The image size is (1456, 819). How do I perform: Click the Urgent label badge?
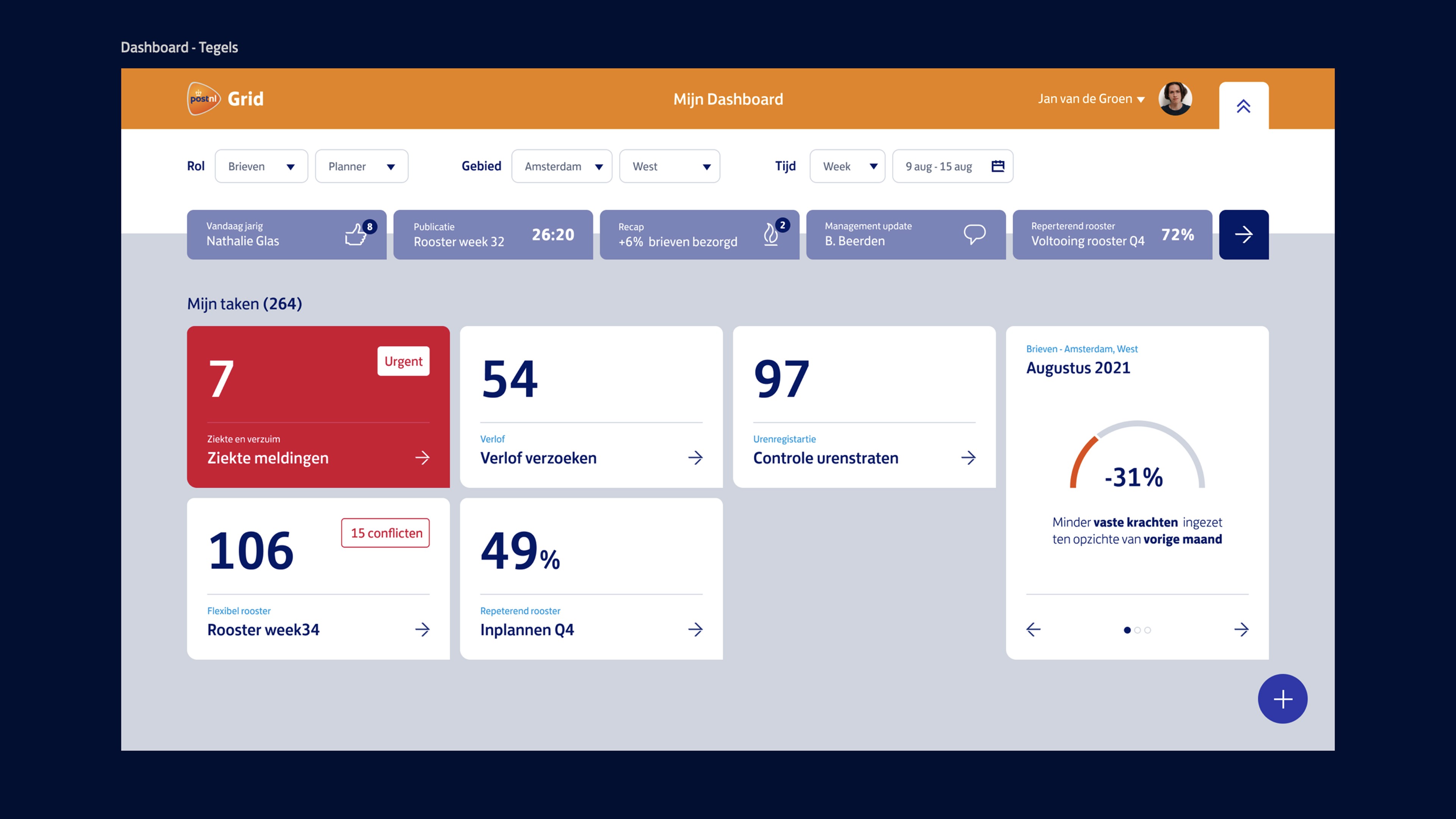[403, 361]
